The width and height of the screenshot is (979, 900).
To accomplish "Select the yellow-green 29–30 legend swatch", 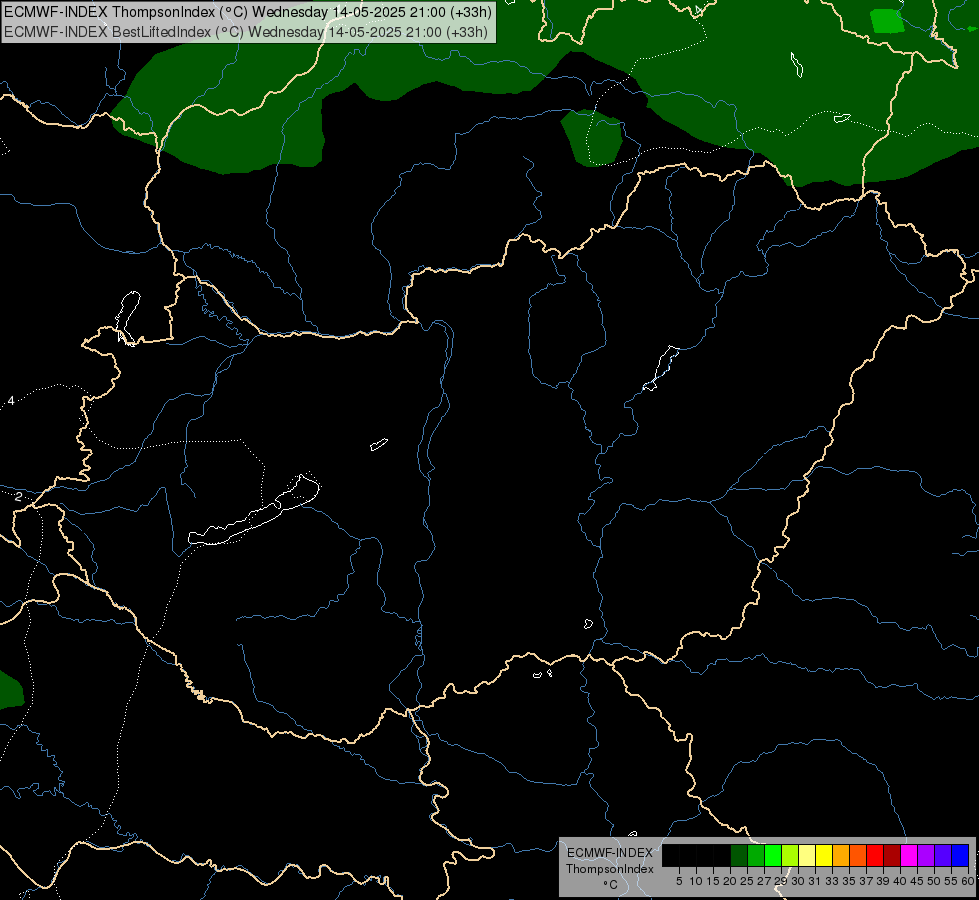I will click(x=790, y=856).
